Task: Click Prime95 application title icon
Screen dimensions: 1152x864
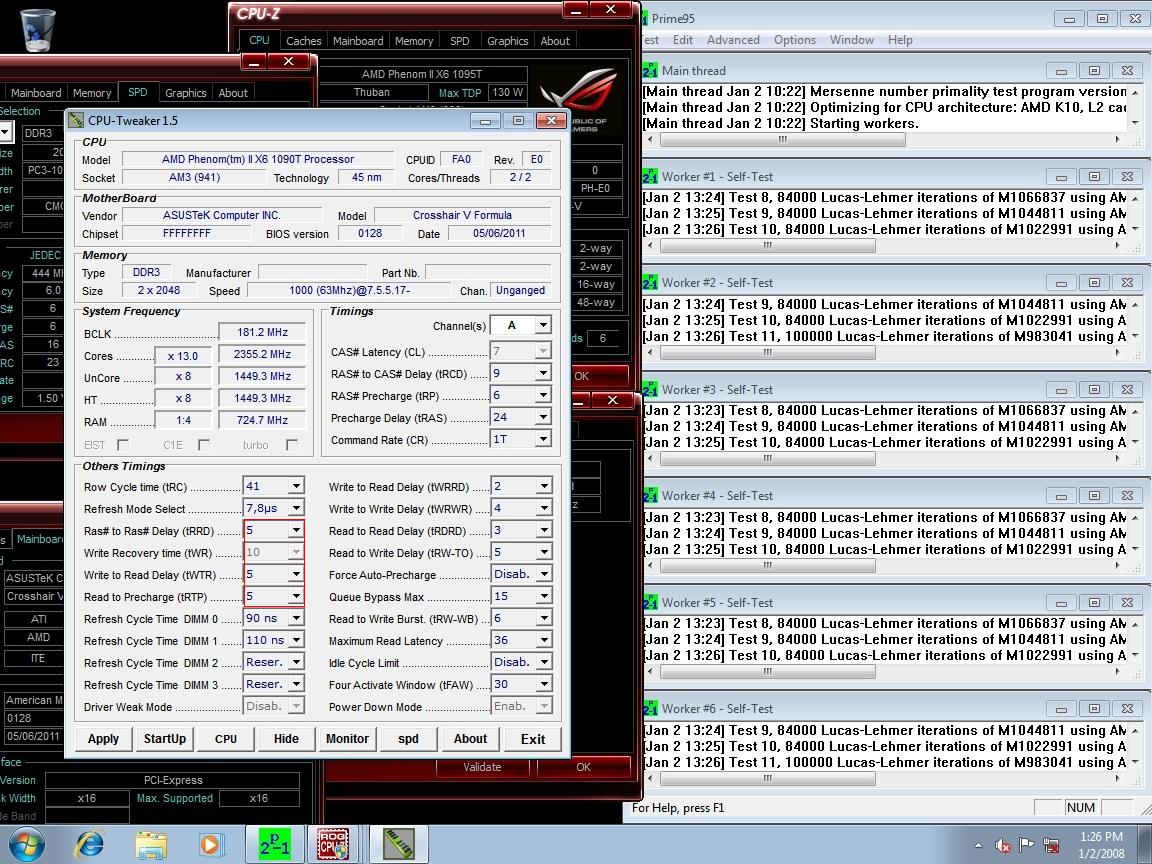Action: [x=645, y=18]
